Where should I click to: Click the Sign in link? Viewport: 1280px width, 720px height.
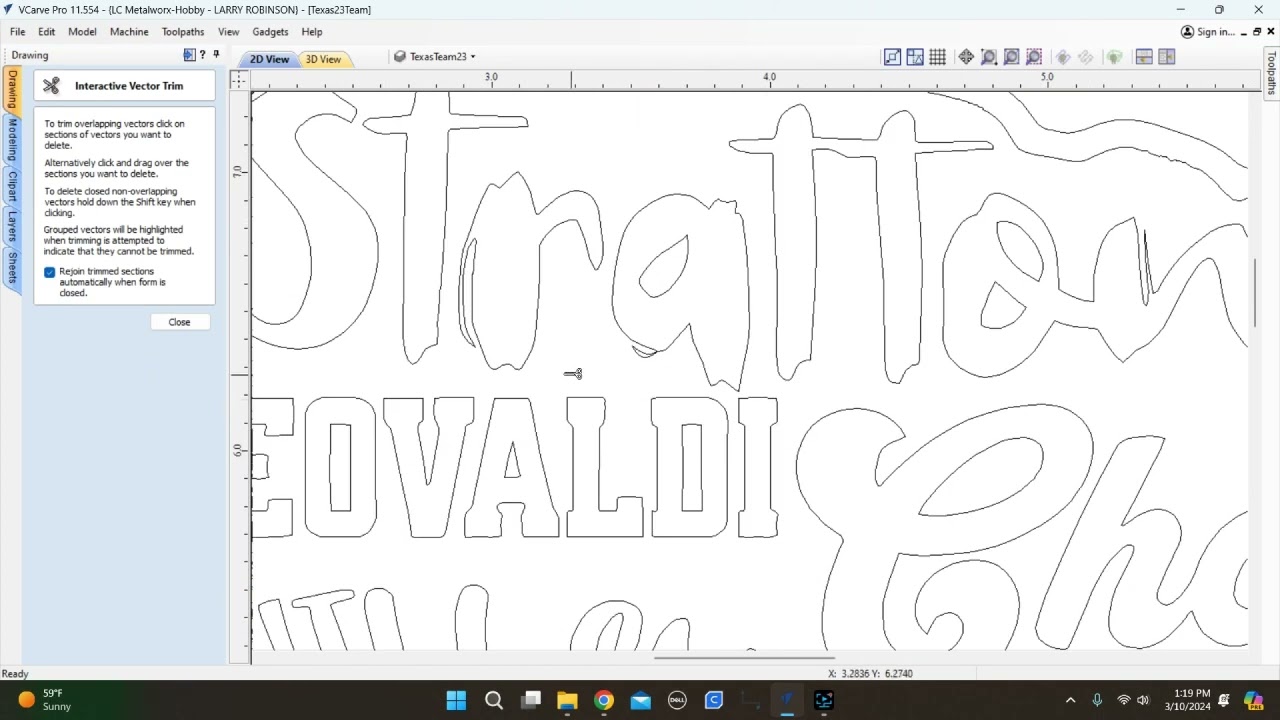point(1215,32)
